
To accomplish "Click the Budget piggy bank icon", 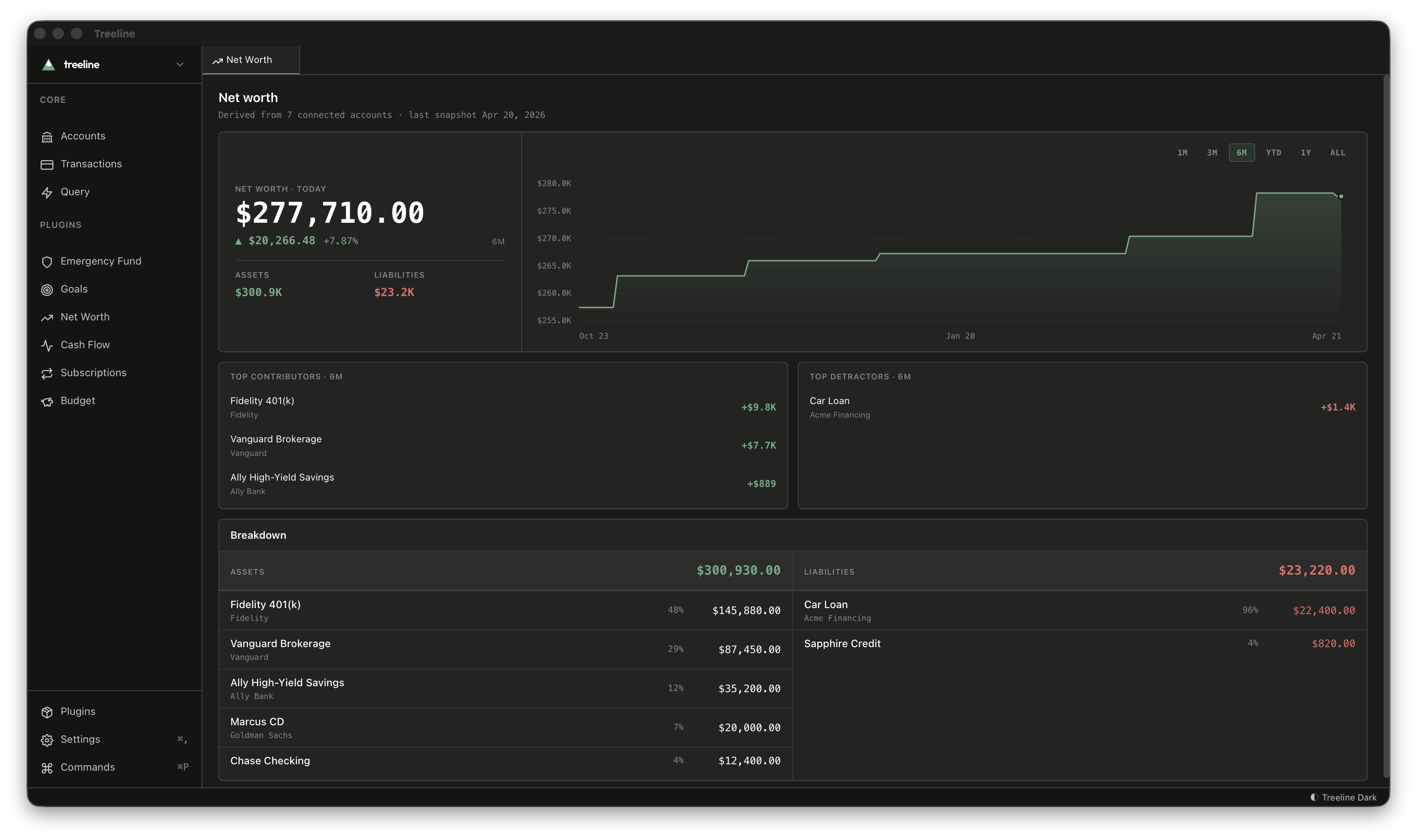I will [x=47, y=401].
